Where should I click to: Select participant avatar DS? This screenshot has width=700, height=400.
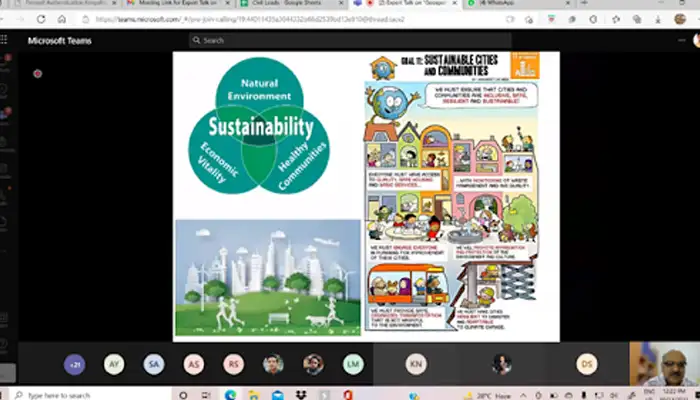[587, 364]
